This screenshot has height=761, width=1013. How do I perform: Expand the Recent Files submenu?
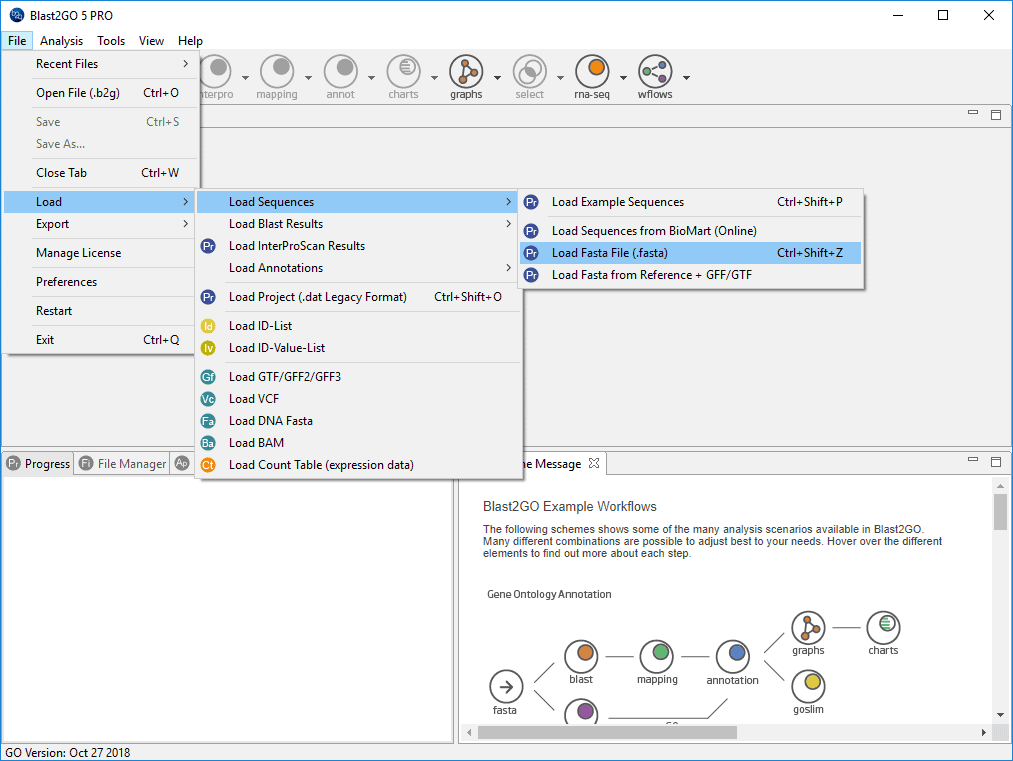click(101, 64)
